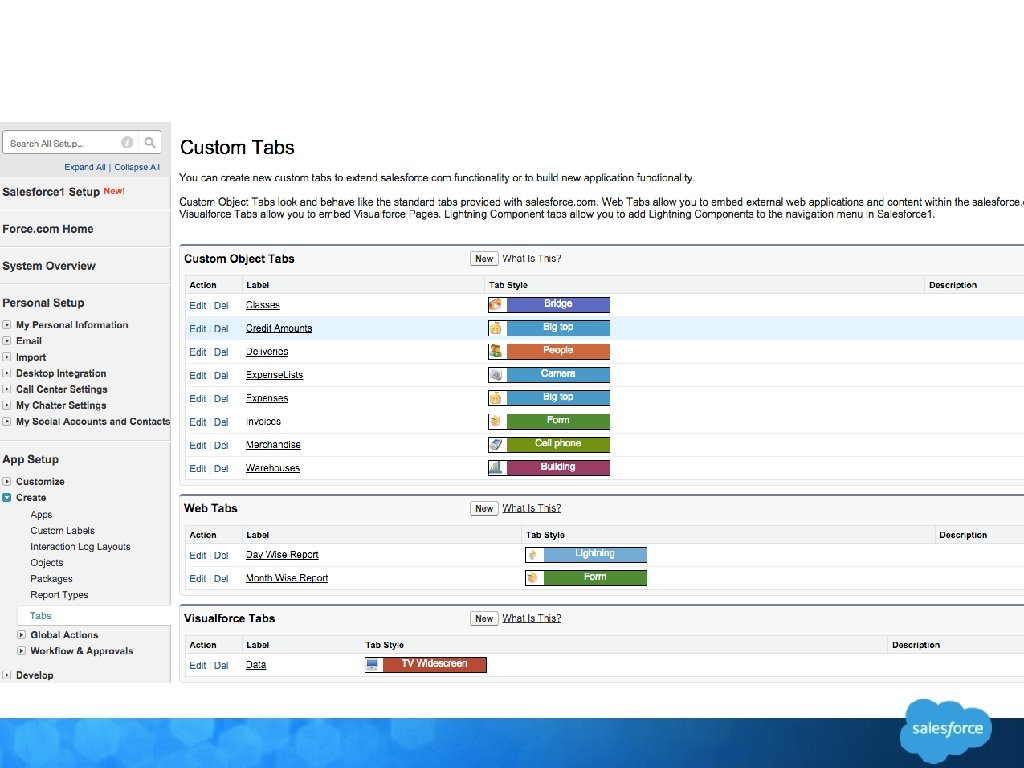The image size is (1024, 768).
Task: Open the Merchandise label link
Action: [273, 445]
